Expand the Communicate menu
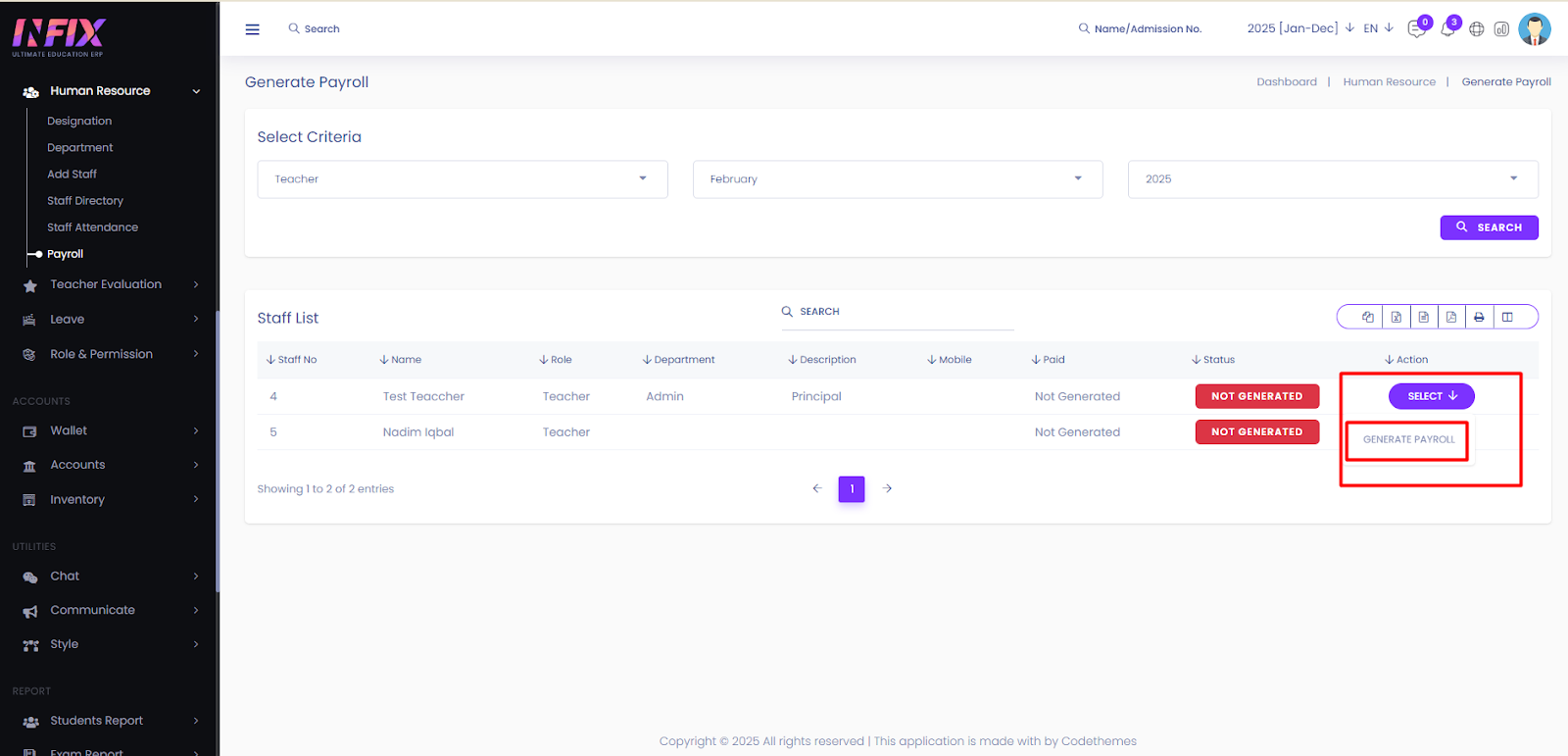This screenshot has height=756, width=1568. click(x=110, y=610)
